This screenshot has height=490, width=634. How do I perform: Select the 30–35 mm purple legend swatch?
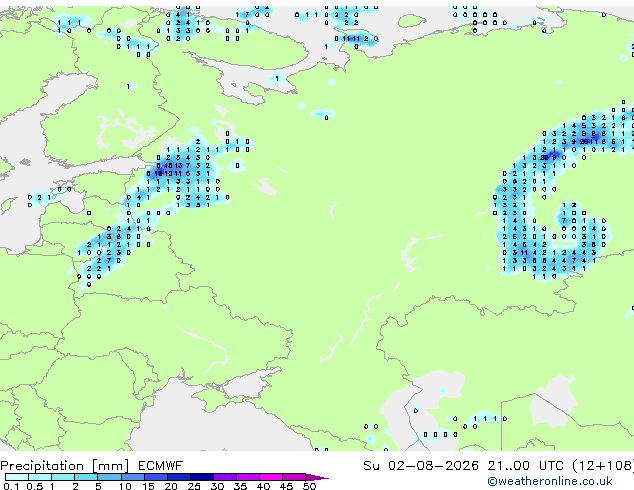(x=225, y=477)
